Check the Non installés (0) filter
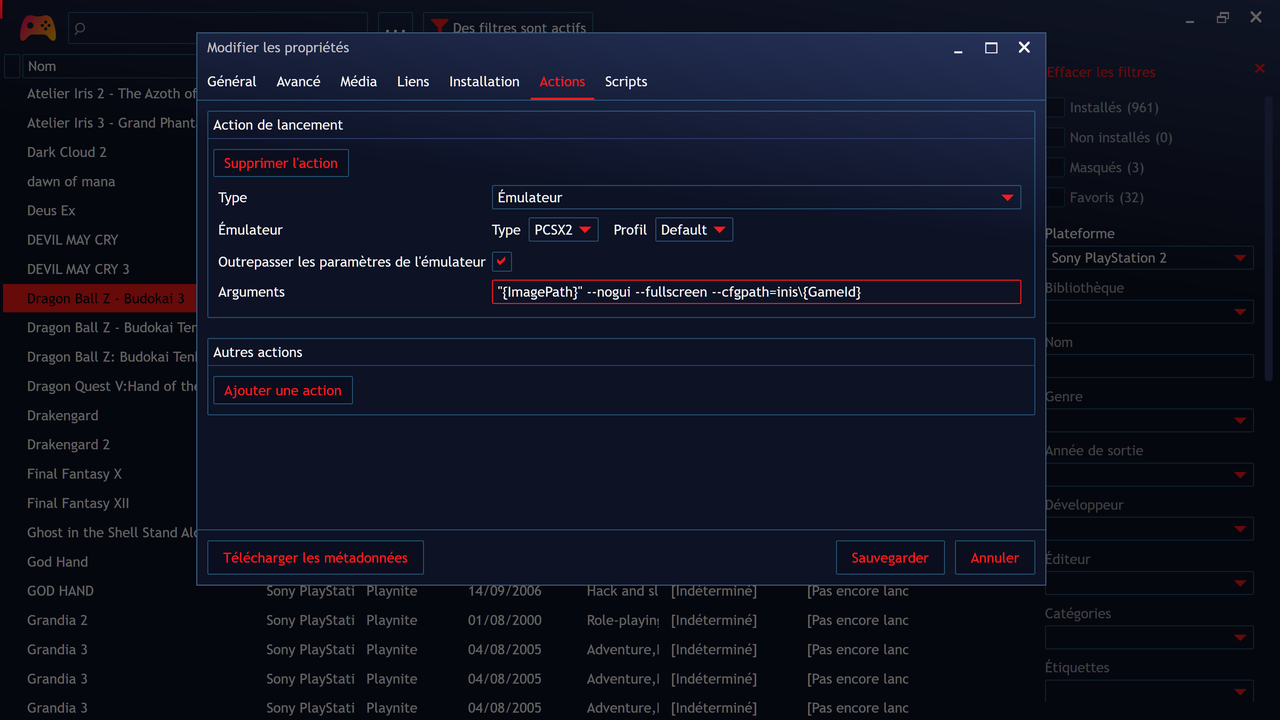This screenshot has height=720, width=1280. [x=1054, y=137]
